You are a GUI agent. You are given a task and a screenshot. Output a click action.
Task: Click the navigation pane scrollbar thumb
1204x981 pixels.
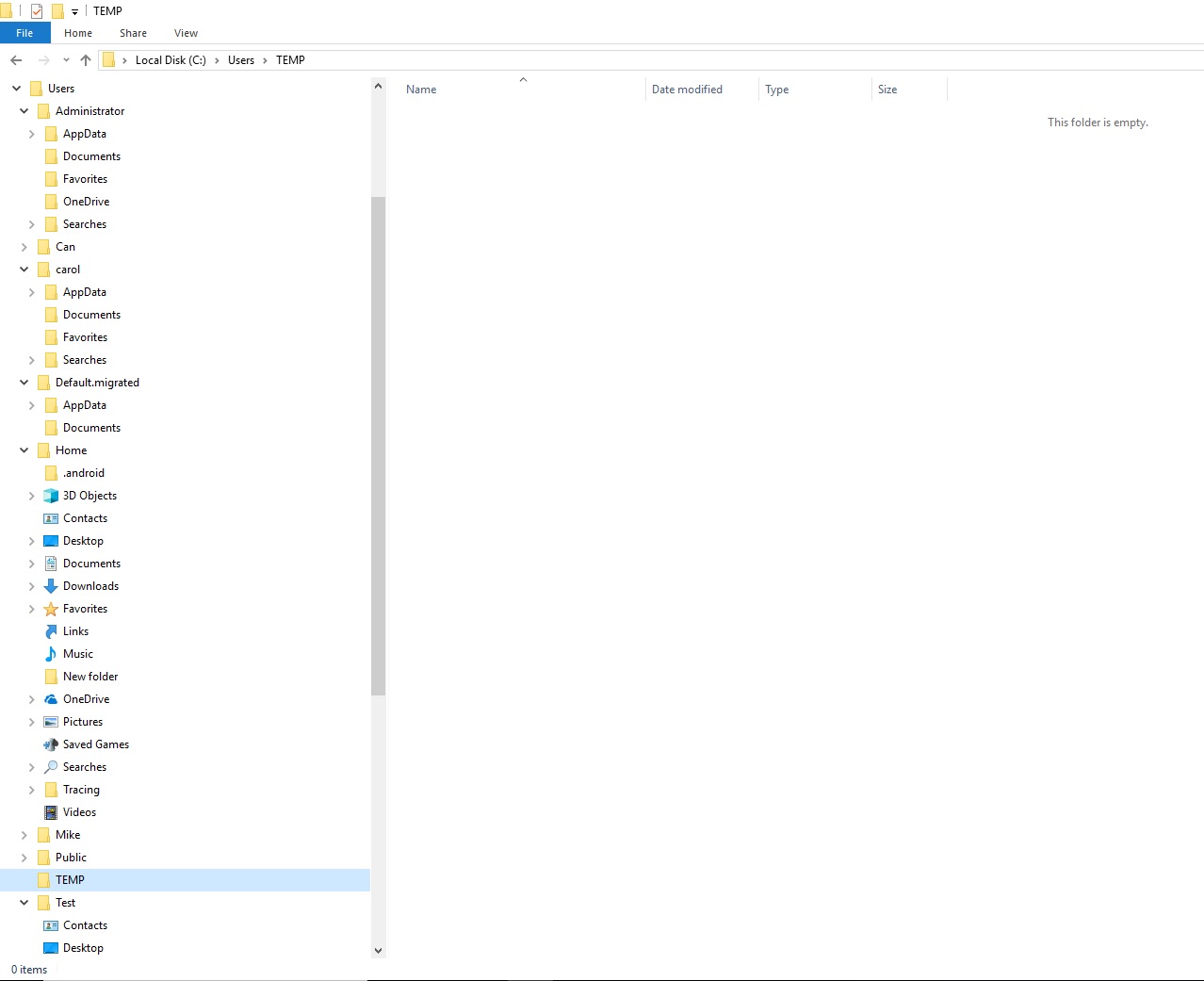point(379,446)
